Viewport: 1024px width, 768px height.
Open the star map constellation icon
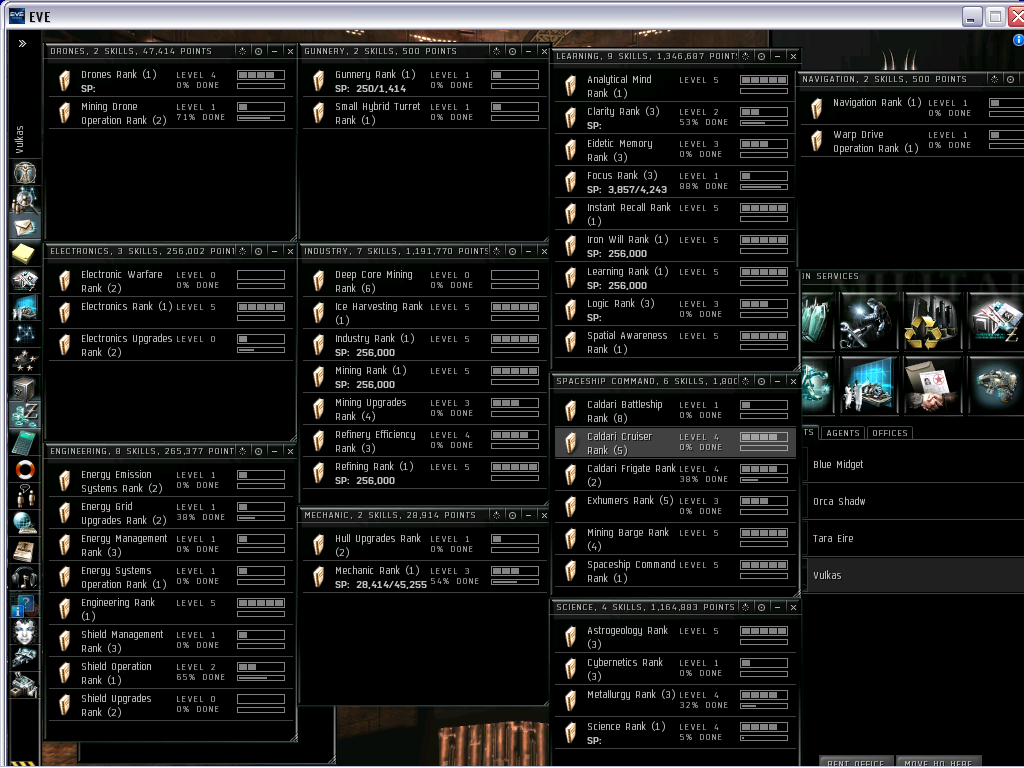24,334
